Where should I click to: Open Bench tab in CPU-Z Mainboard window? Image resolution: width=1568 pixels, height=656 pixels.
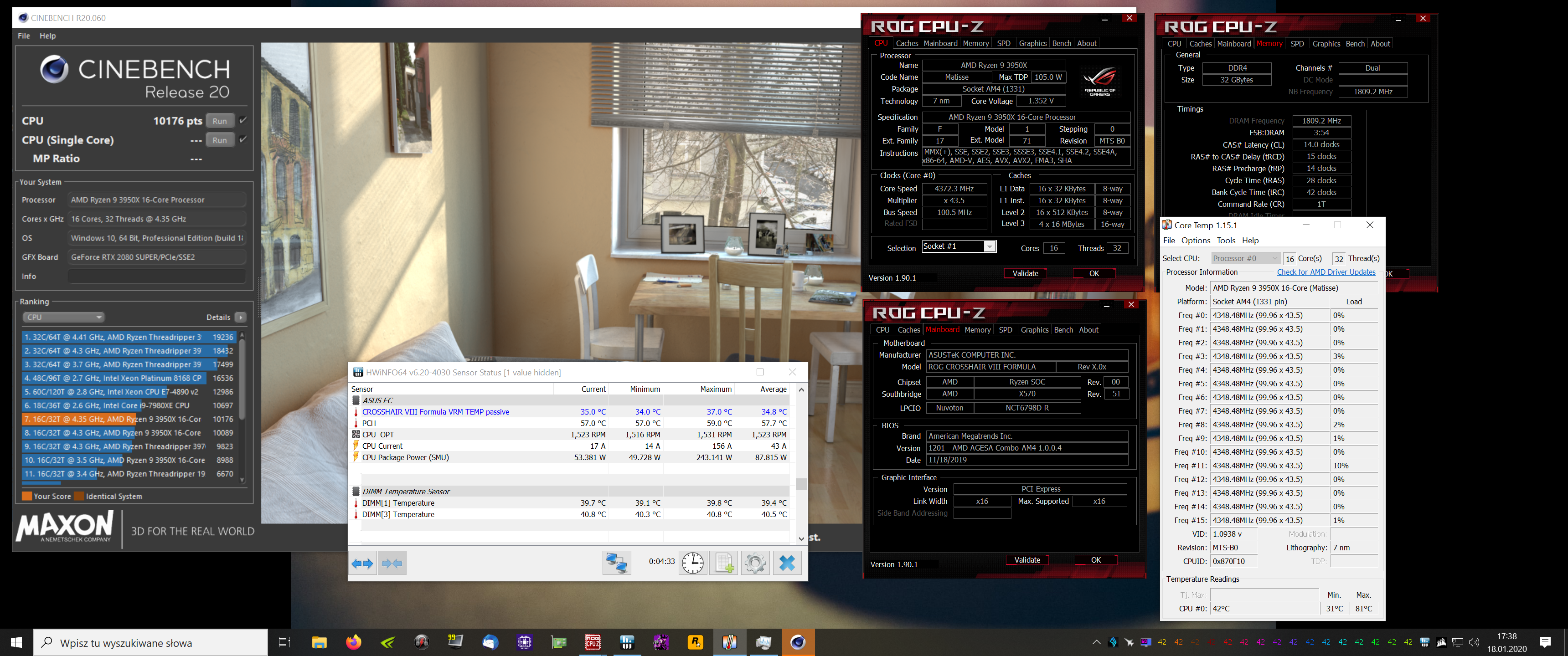(1063, 330)
